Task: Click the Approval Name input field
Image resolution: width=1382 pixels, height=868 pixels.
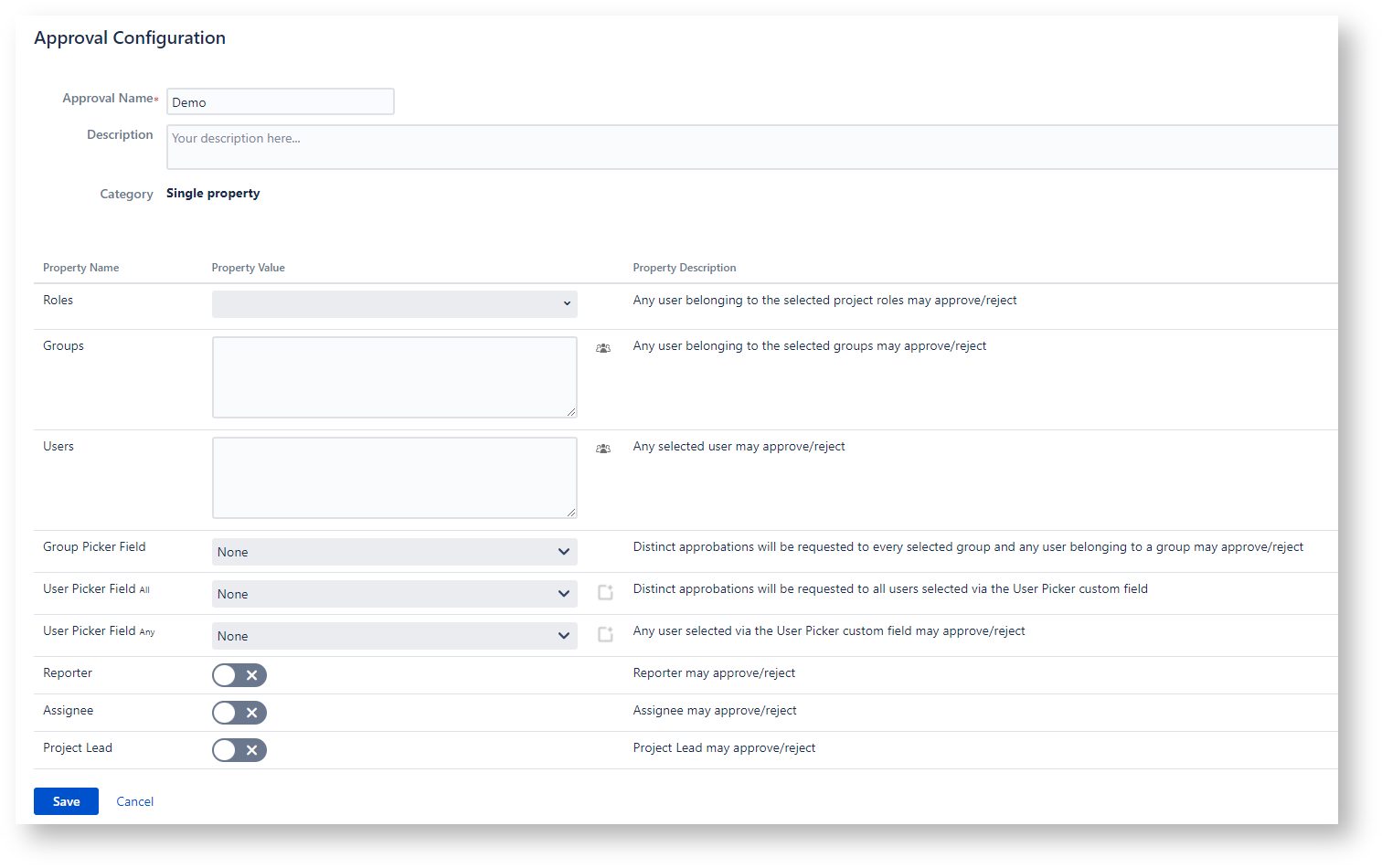Action: 280,101
